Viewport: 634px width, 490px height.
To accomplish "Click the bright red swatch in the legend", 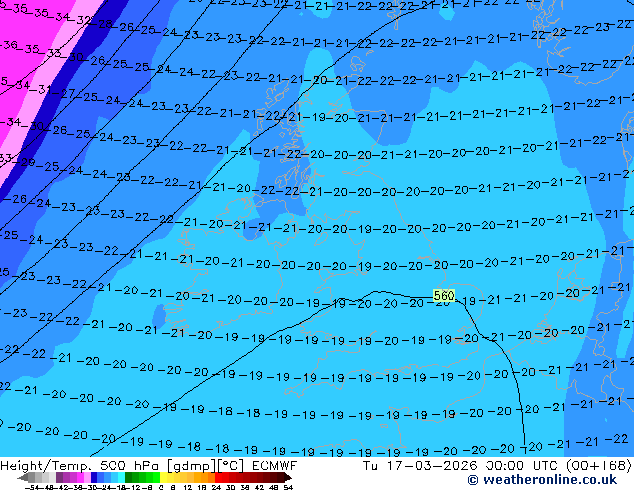I will tap(218, 477).
